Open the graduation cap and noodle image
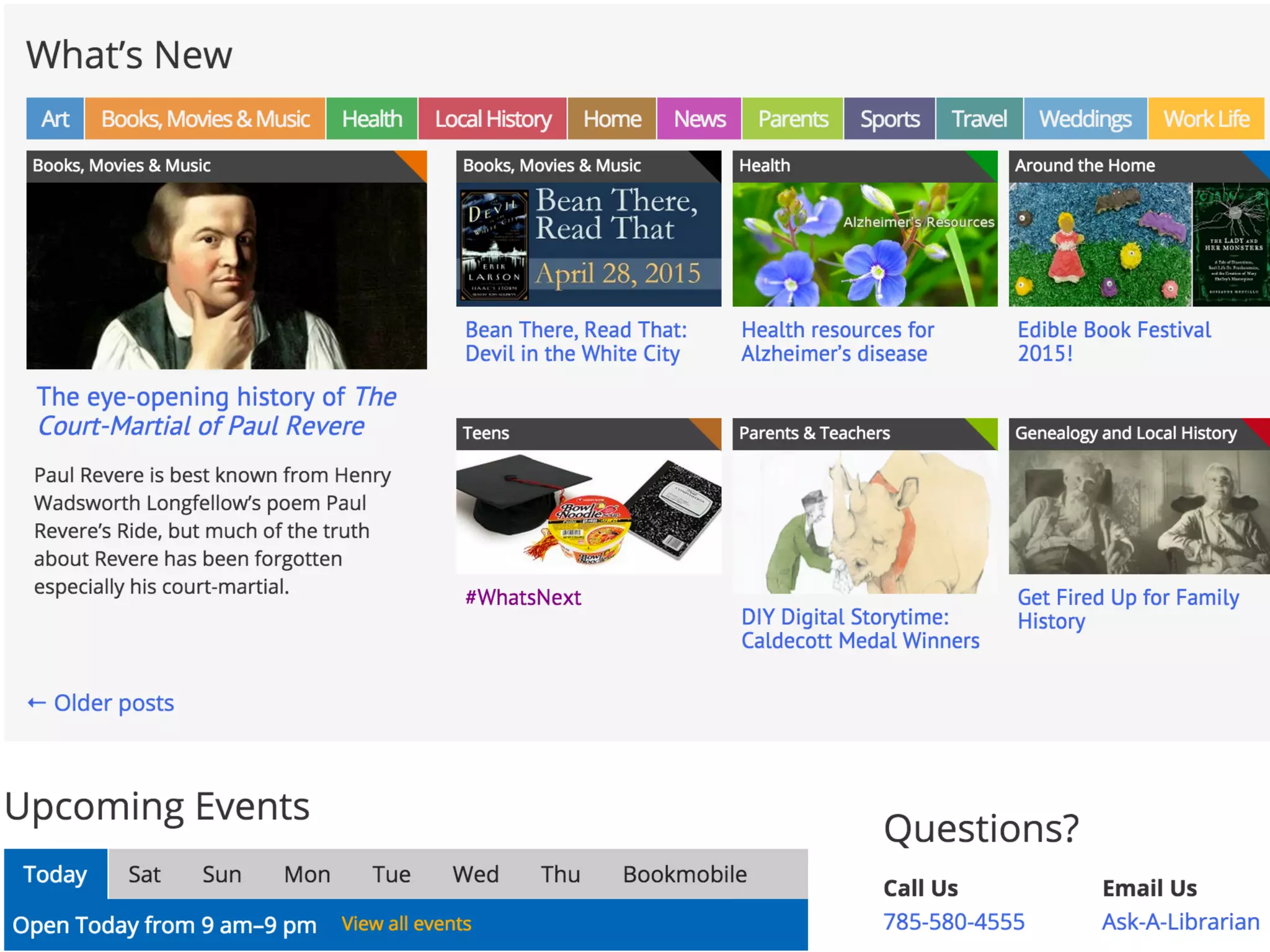 pos(588,511)
